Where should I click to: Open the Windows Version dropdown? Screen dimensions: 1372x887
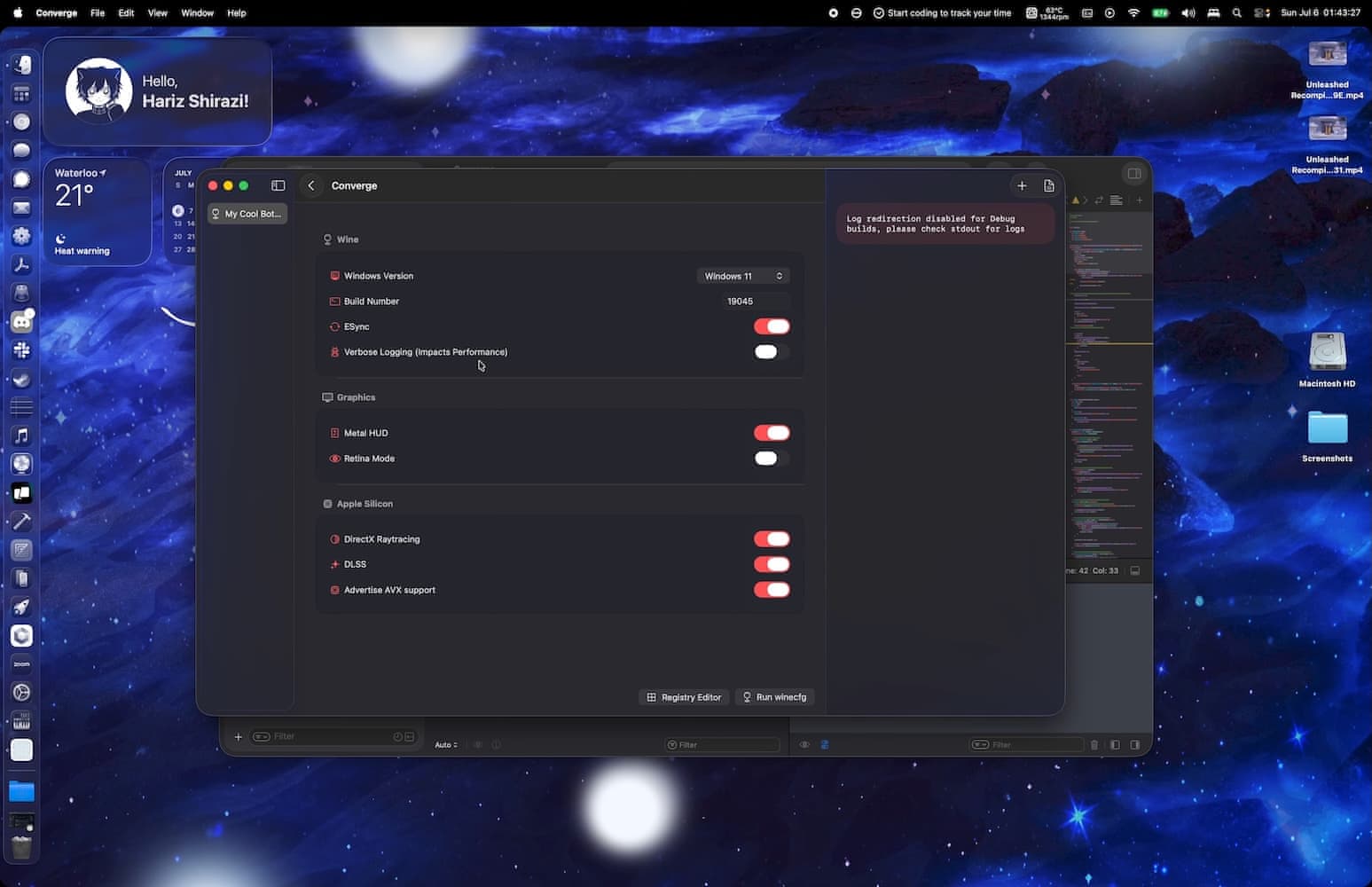743,276
